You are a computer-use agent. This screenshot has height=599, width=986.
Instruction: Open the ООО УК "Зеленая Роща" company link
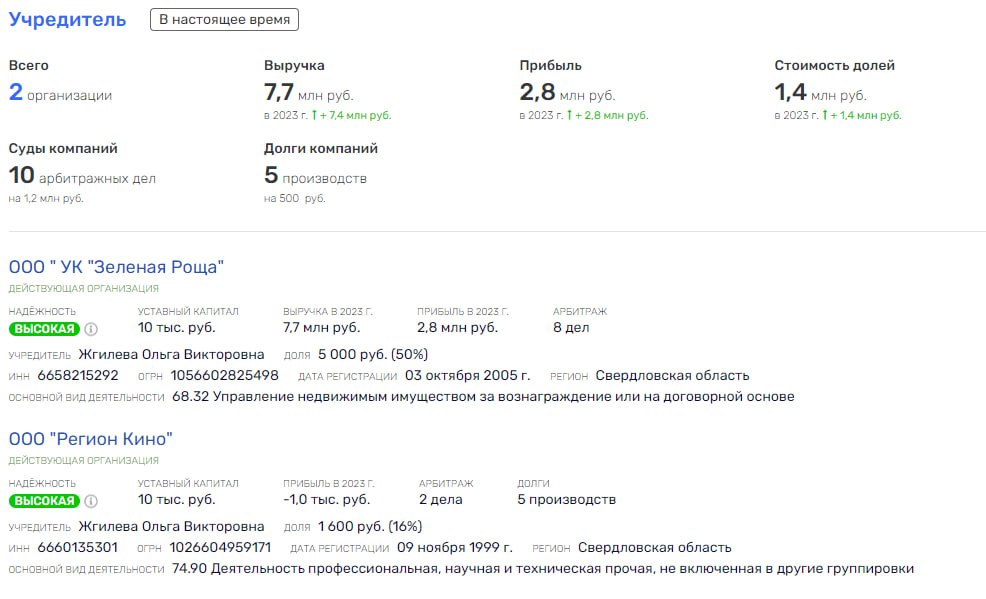[116, 267]
